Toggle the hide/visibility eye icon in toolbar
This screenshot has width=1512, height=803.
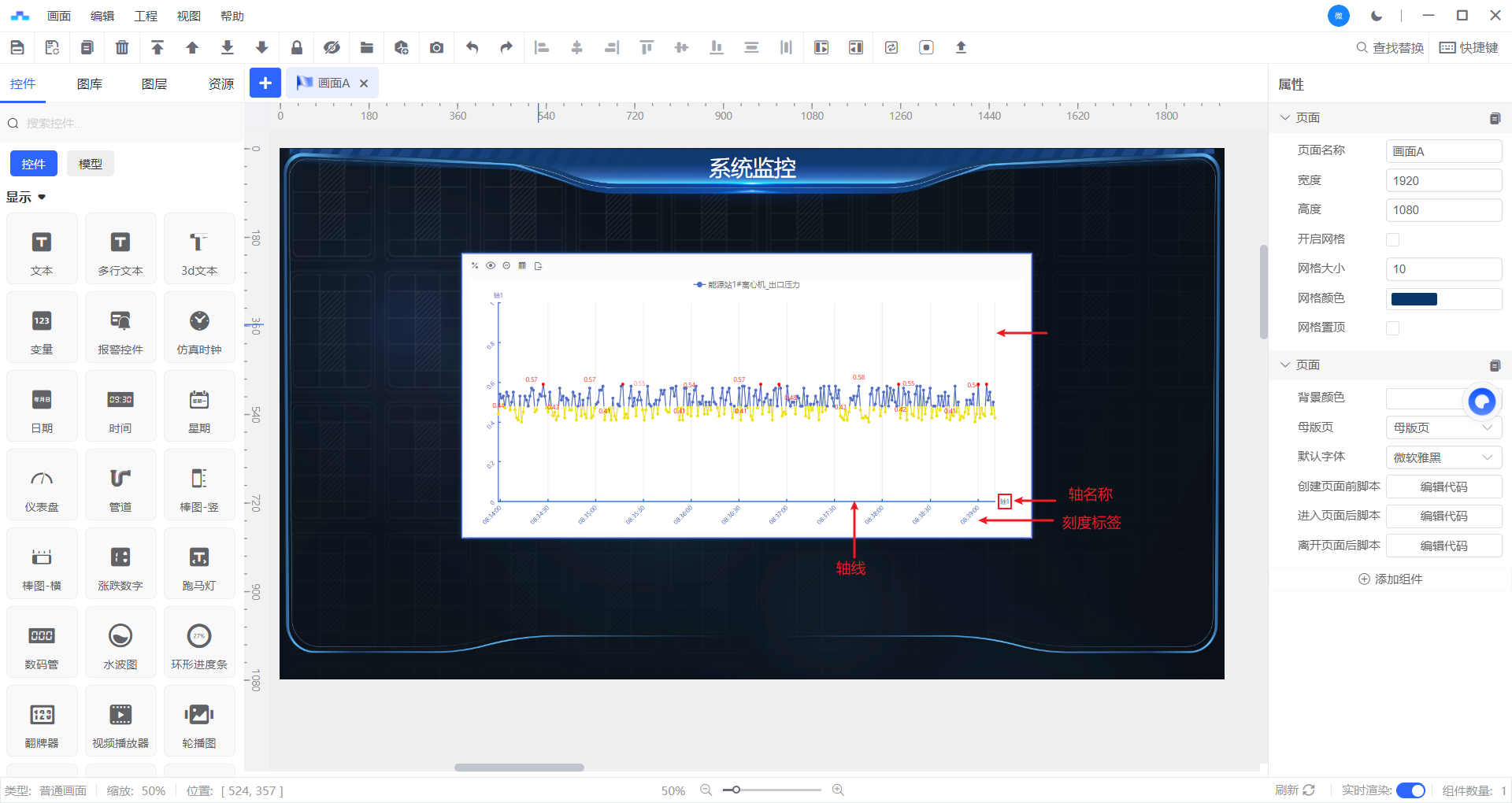click(x=332, y=48)
